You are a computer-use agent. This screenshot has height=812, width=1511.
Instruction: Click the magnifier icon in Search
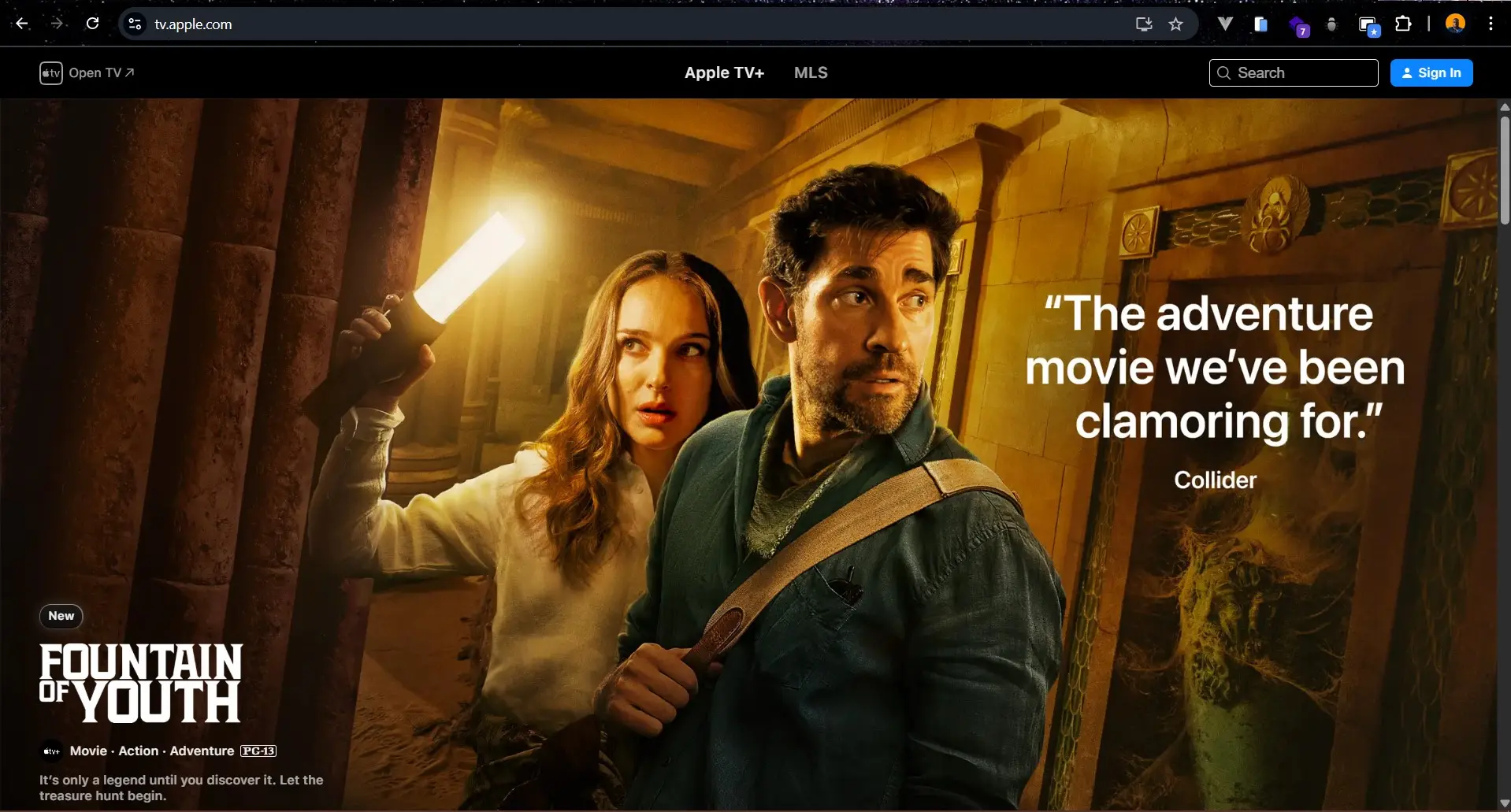pos(1223,72)
